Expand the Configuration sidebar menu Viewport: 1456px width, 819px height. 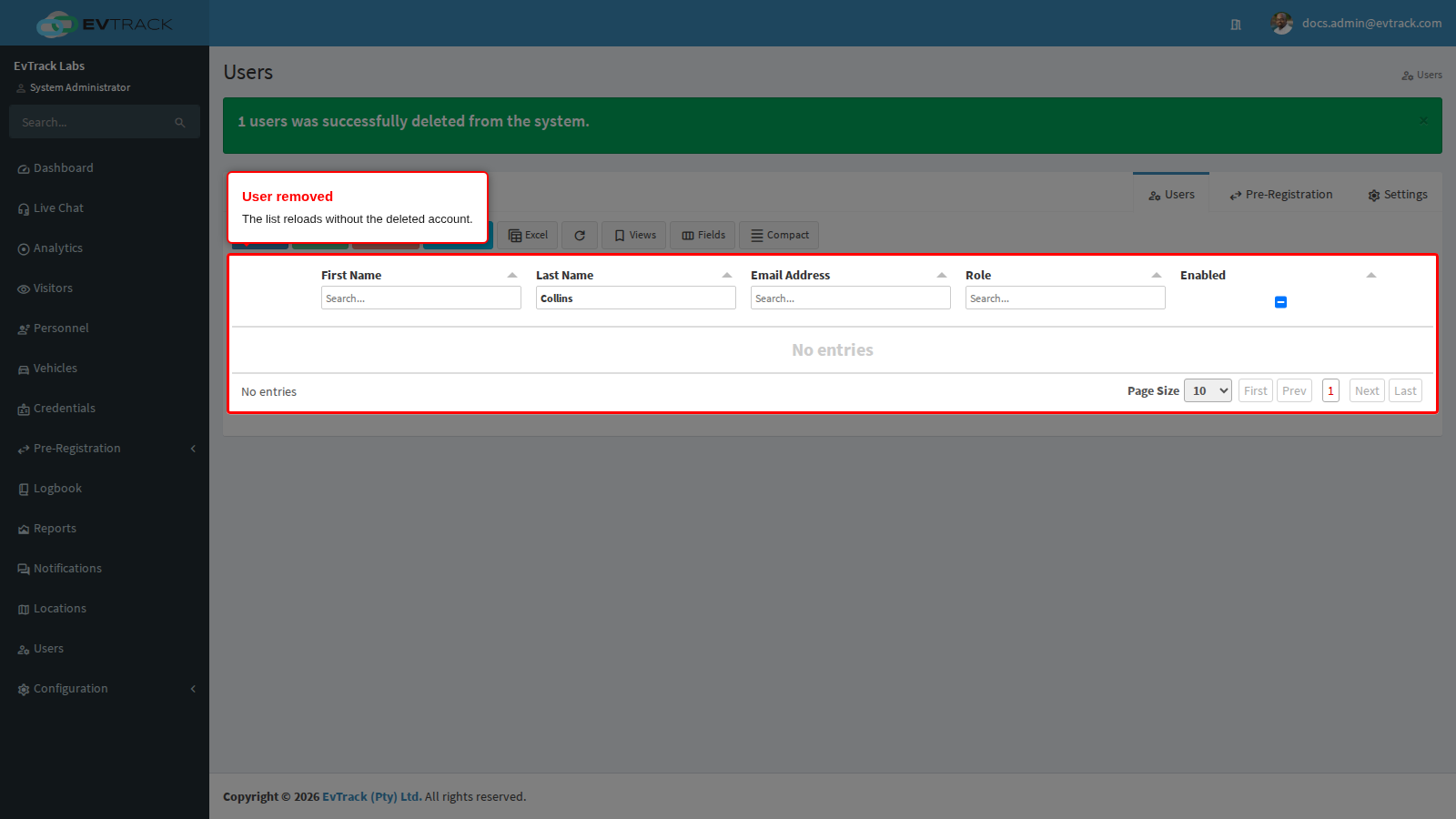105,689
